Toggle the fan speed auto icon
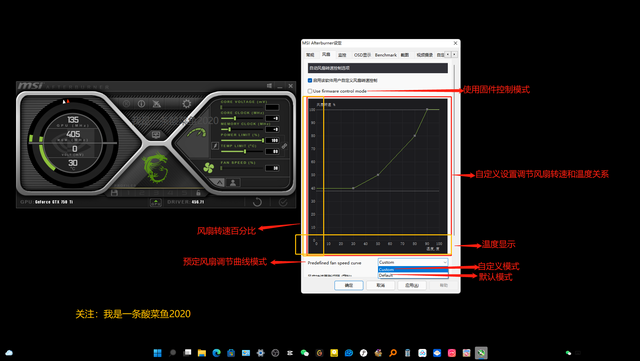This screenshot has width=640, height=361. click(x=209, y=167)
